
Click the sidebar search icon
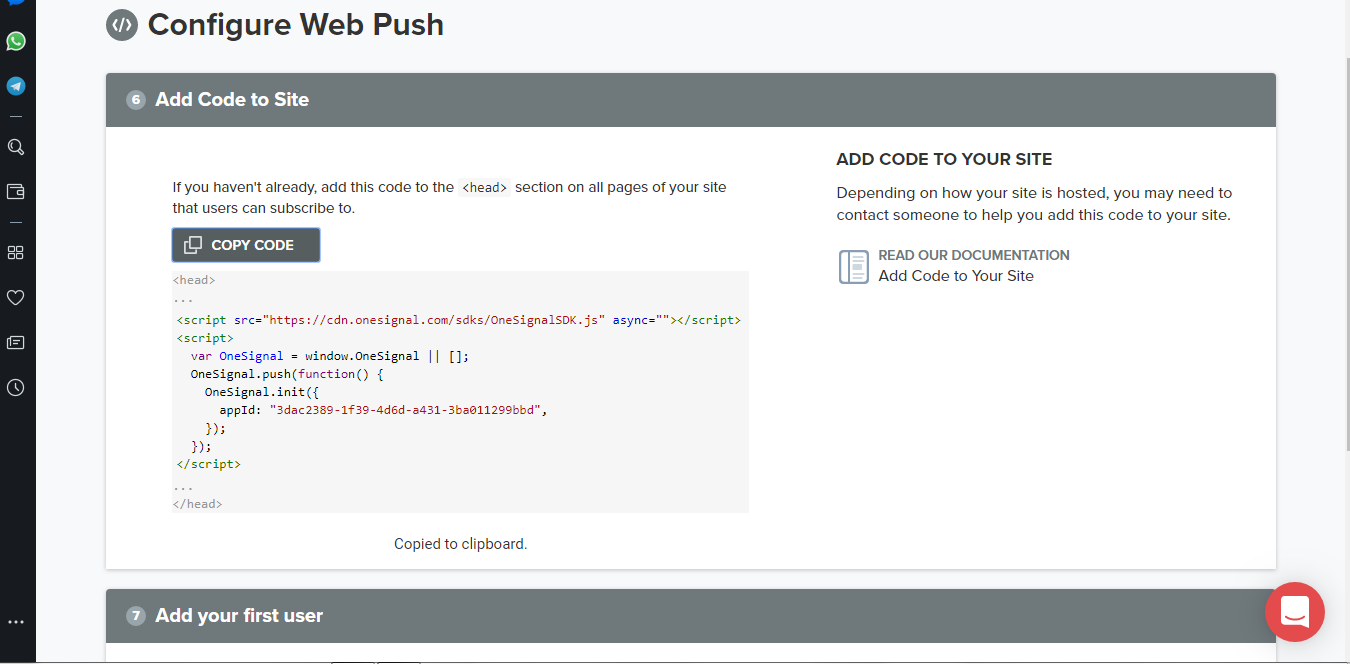(x=16, y=147)
